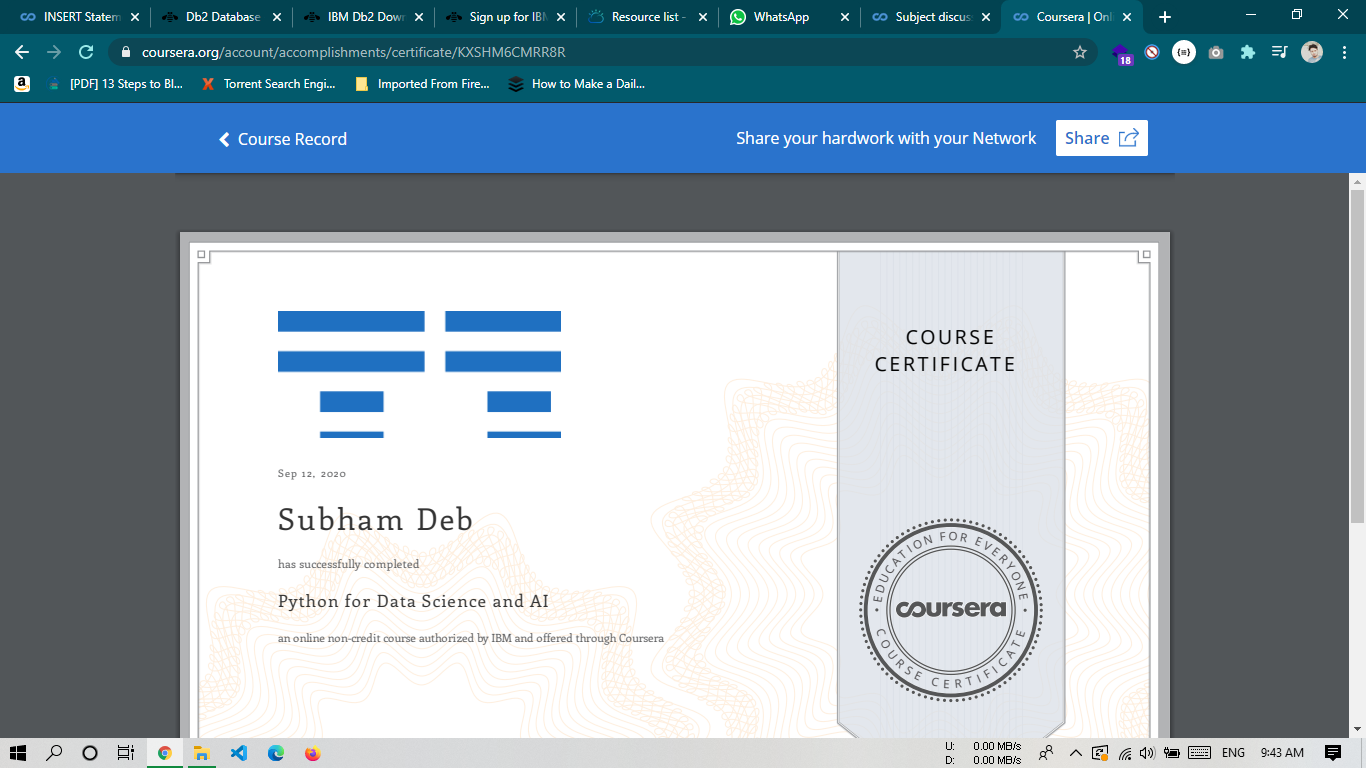This screenshot has height=768, width=1366.
Task: Click the scrollbar up arrow
Action: (1357, 181)
